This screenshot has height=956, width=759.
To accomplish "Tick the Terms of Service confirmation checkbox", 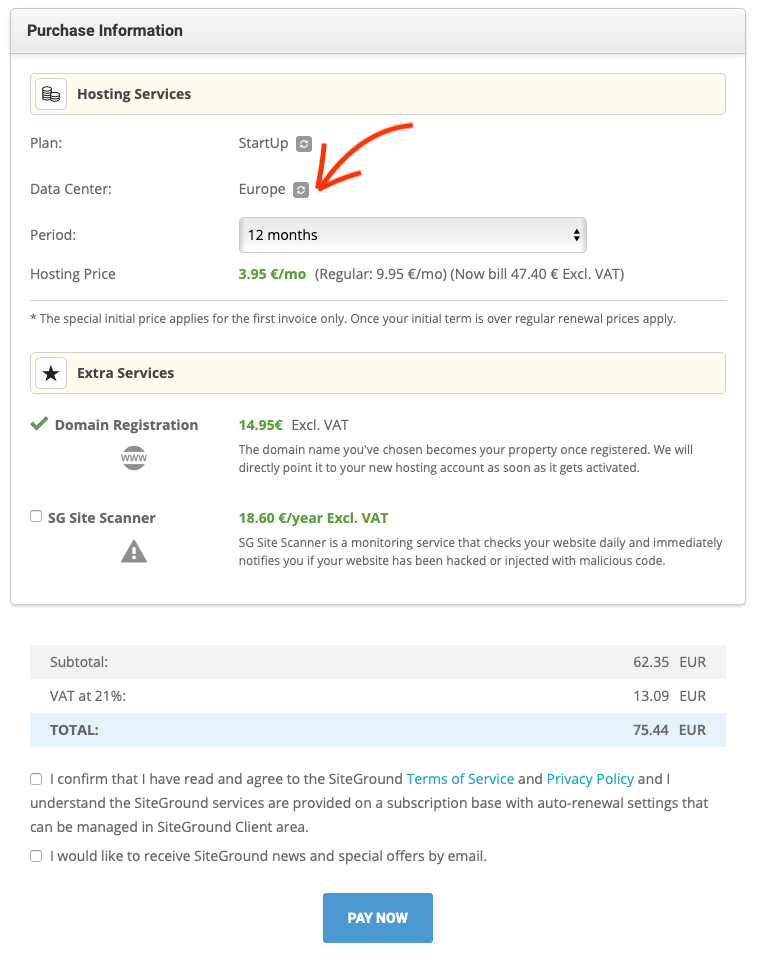I will click(36, 779).
